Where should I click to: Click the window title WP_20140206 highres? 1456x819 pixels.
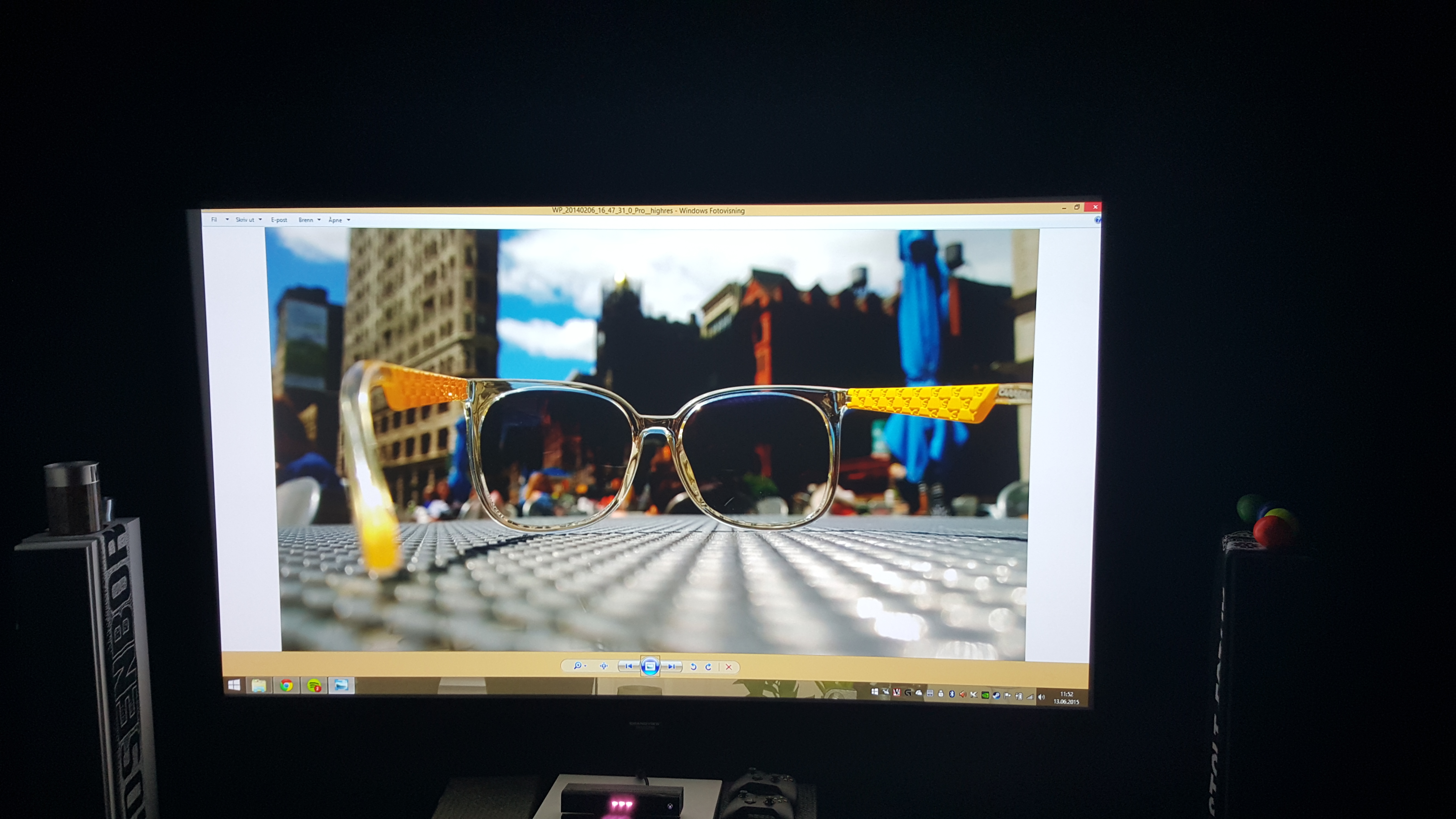pos(648,210)
